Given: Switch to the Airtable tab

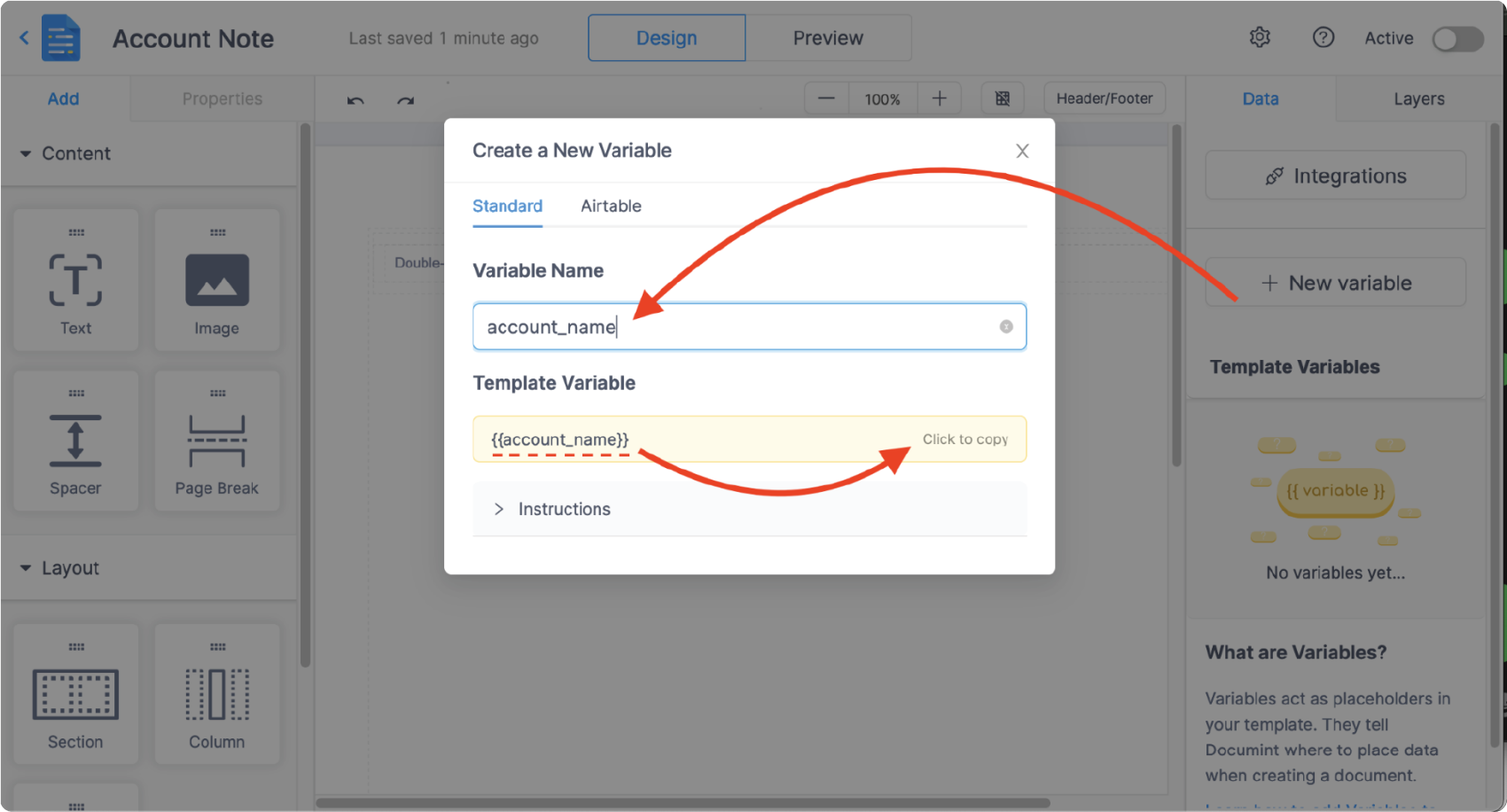Looking at the screenshot, I should click(611, 206).
